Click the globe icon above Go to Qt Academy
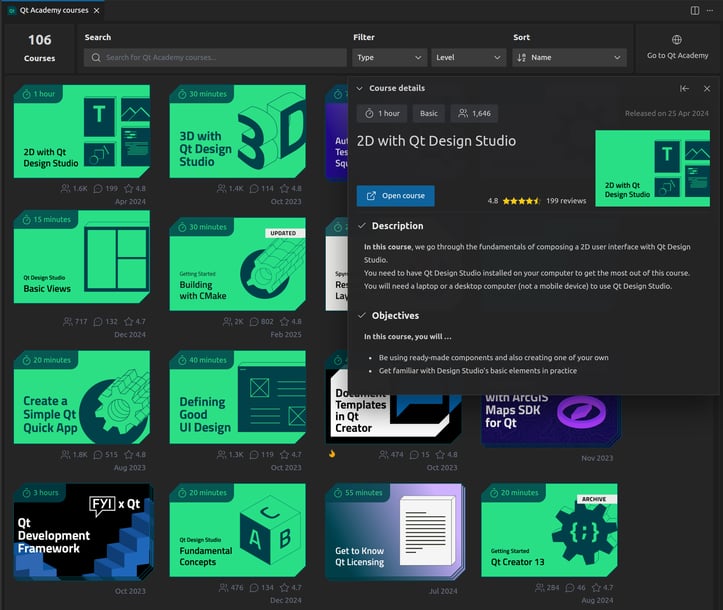 (676, 40)
